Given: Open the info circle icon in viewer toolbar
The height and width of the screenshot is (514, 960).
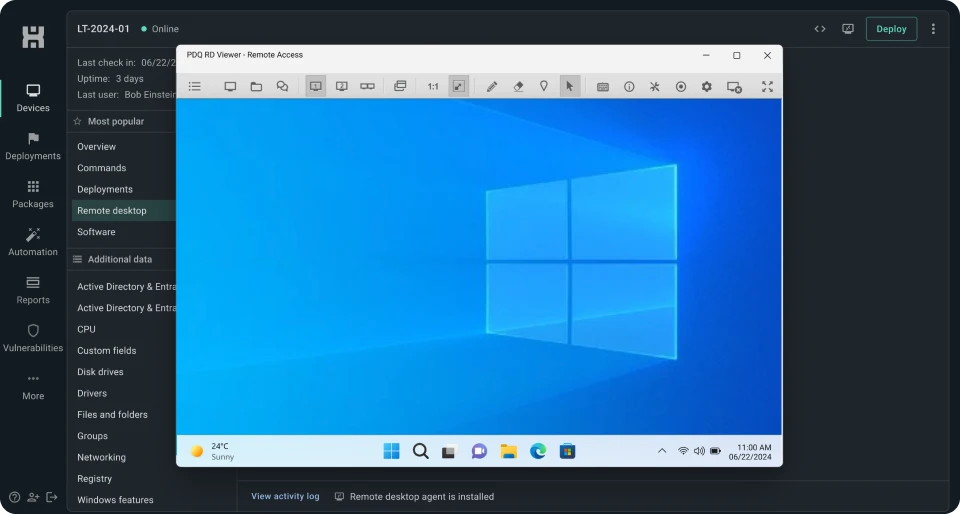Looking at the screenshot, I should pyautogui.click(x=629, y=86).
